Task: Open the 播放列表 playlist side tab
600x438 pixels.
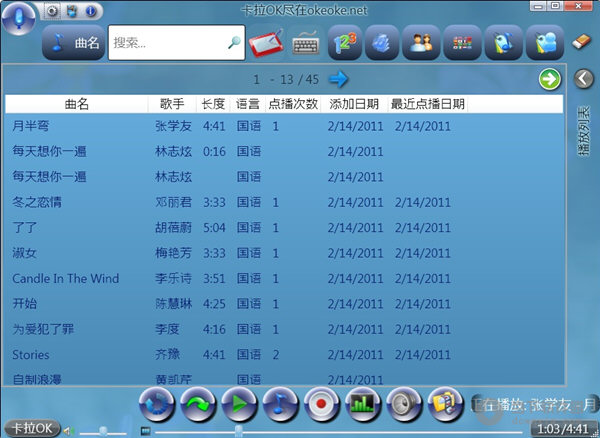Action: 584,131
